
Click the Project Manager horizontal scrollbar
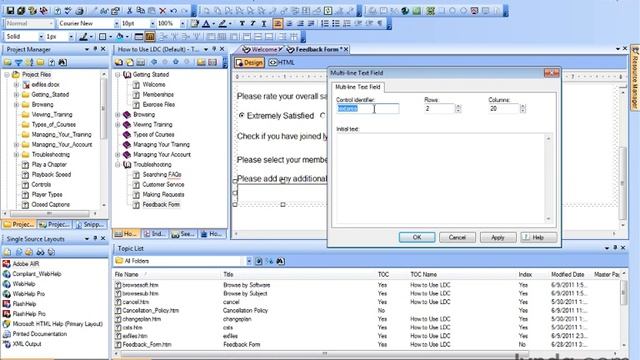pyautogui.click(x=50, y=213)
